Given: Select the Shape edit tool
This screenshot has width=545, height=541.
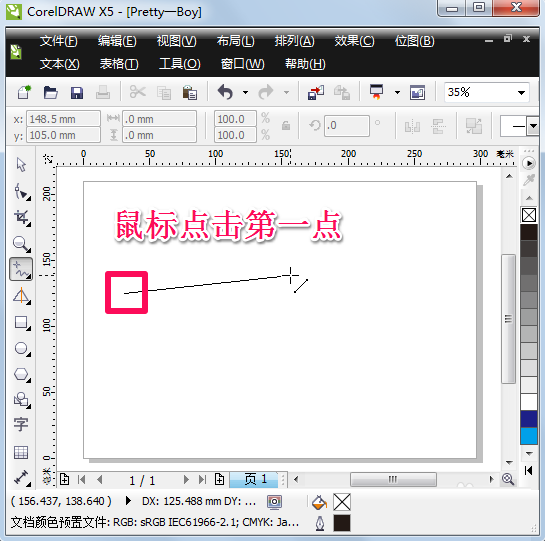Looking at the screenshot, I should (22, 192).
